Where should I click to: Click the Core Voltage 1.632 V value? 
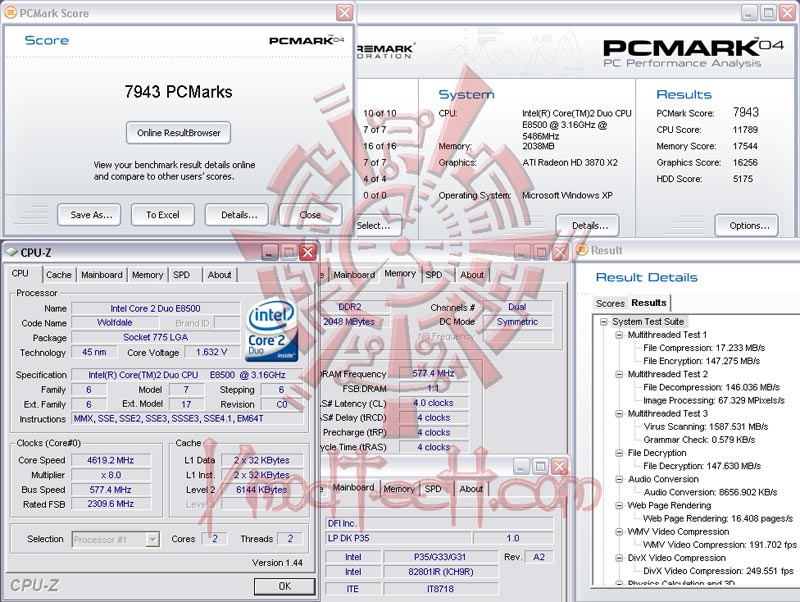211,352
